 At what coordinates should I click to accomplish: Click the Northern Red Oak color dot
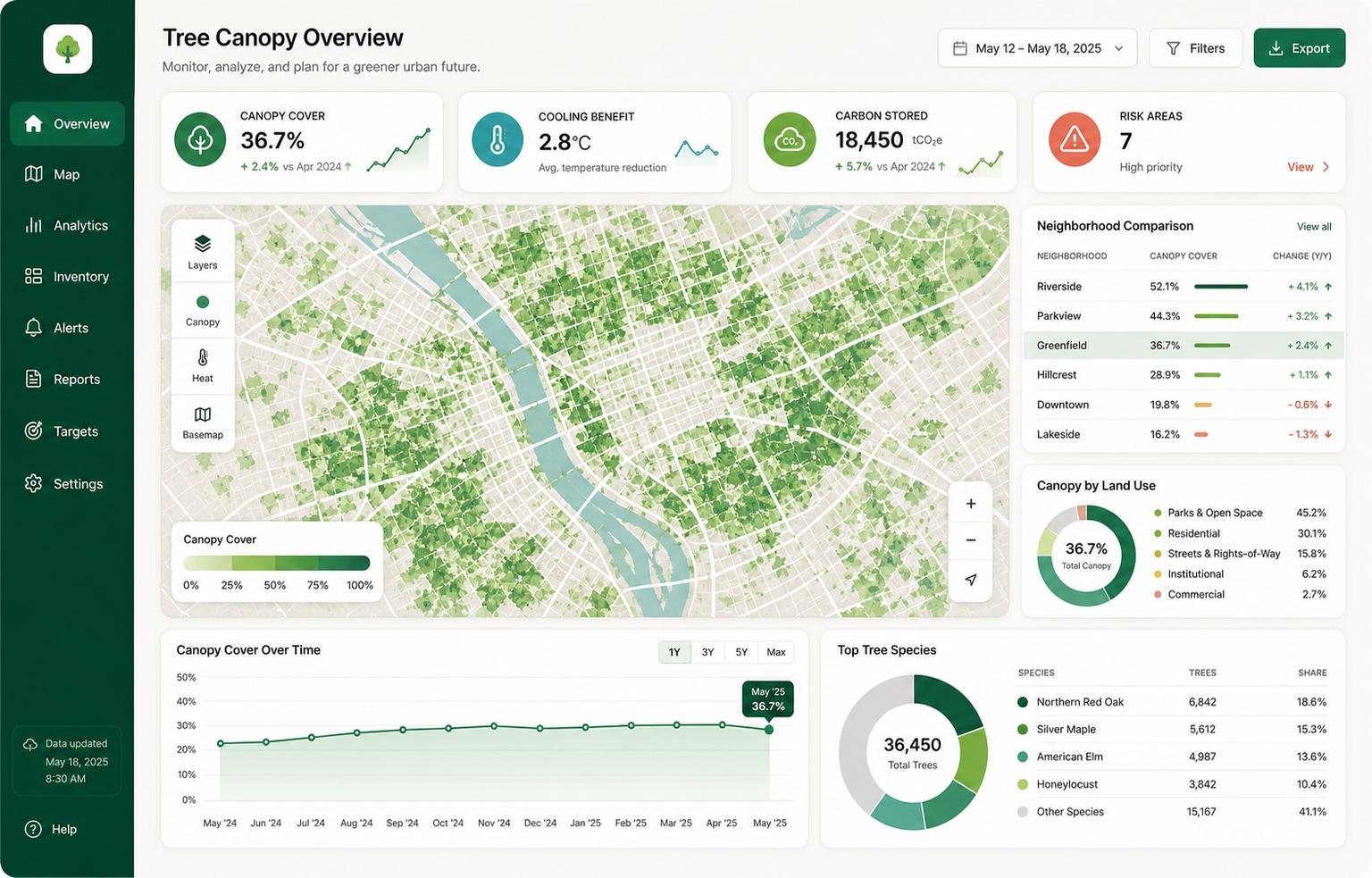[x=1023, y=702]
